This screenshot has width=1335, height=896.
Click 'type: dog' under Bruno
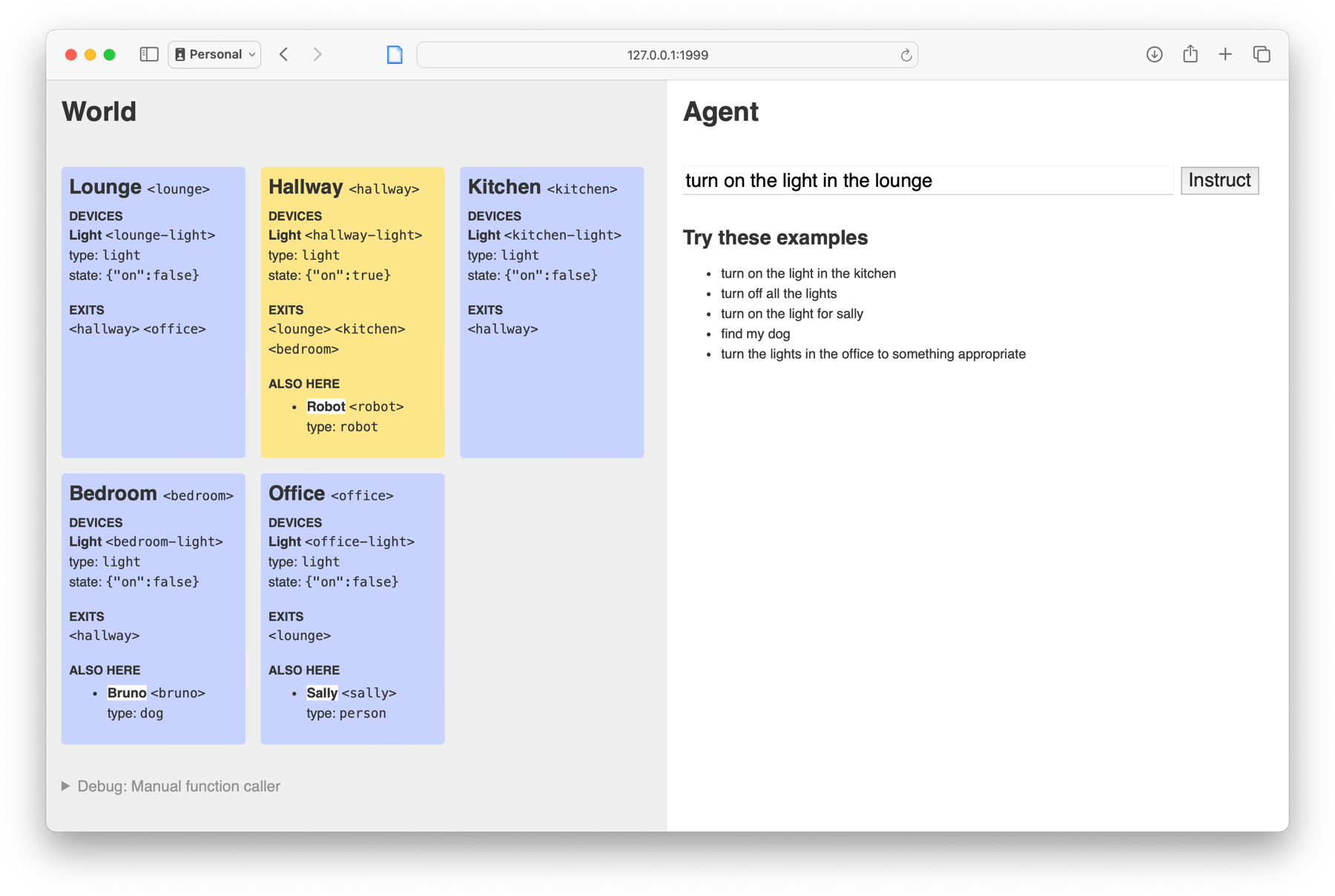(135, 713)
